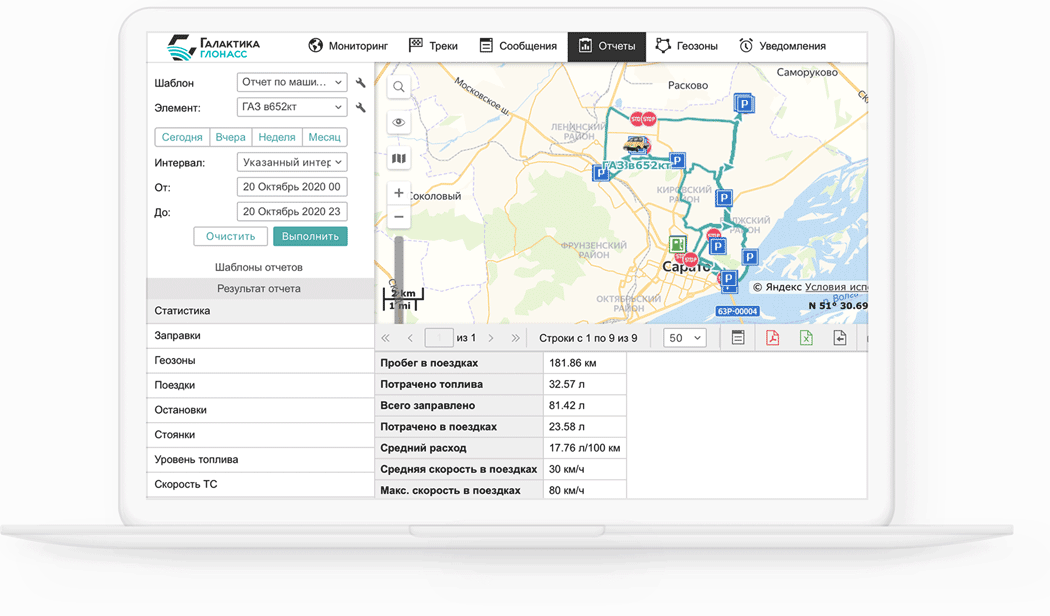
Task: Open the Уведомления tab
Action: [781, 46]
